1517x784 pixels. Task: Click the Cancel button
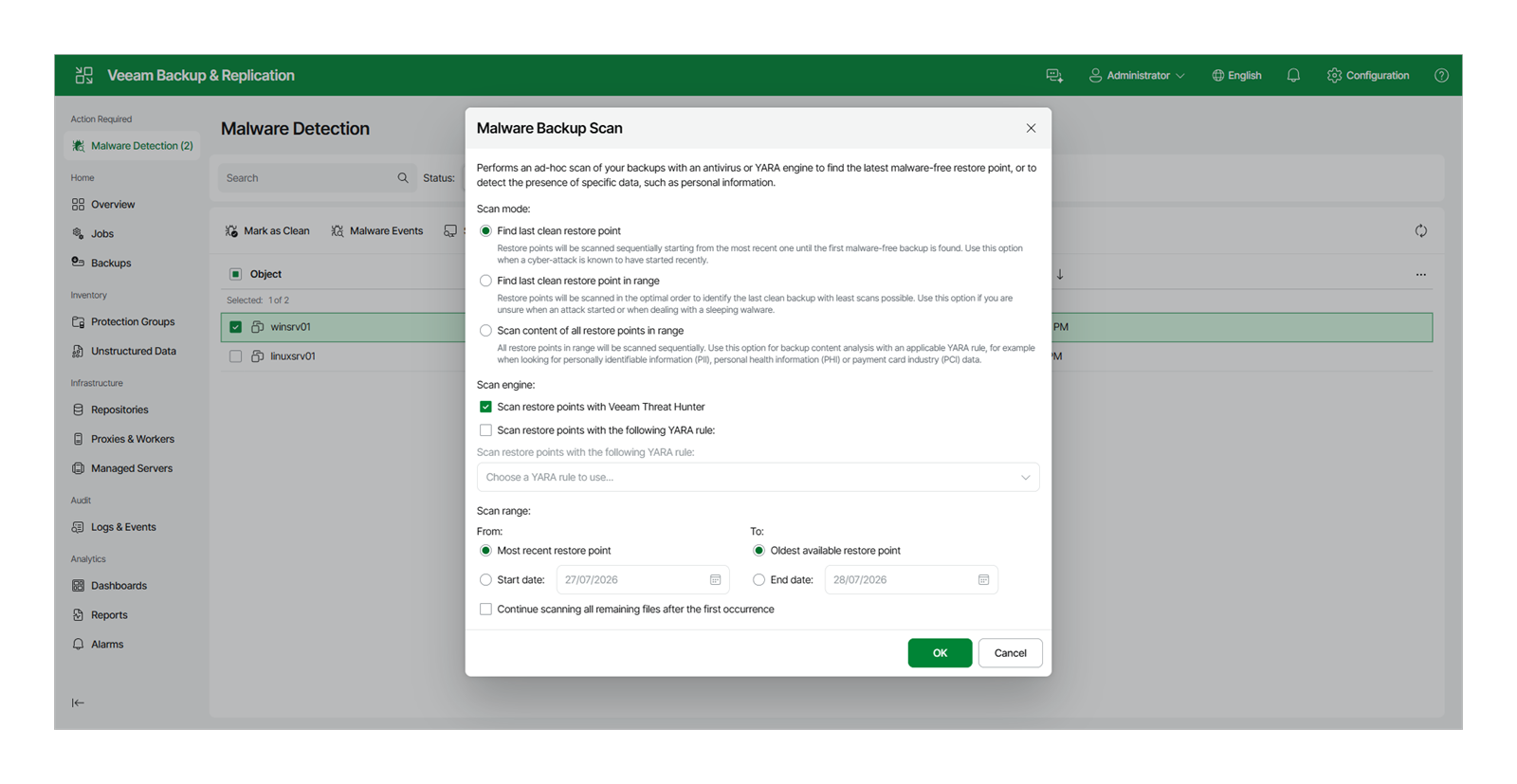click(x=1010, y=653)
